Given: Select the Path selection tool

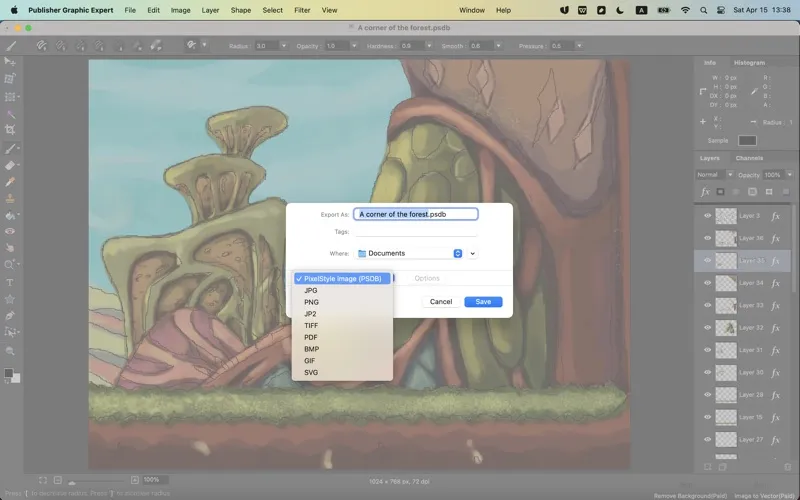Looking at the screenshot, I should (x=10, y=332).
